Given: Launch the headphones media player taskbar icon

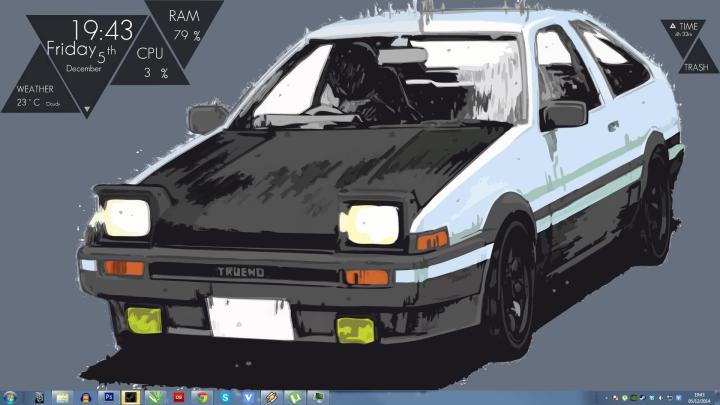Looking at the screenshot, I should [x=85, y=397].
